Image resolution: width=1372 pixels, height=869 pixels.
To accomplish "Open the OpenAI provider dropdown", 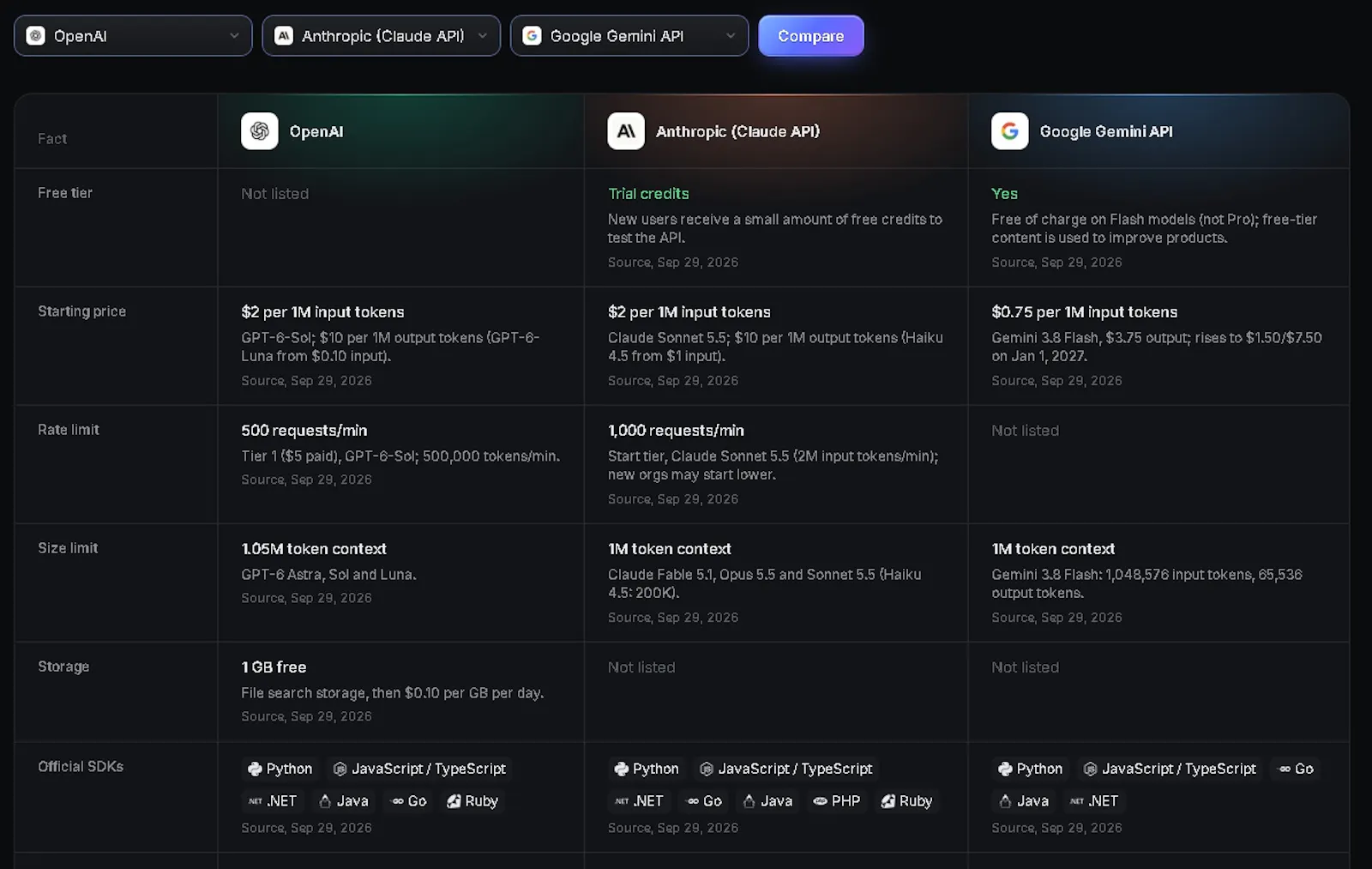I will (x=133, y=36).
